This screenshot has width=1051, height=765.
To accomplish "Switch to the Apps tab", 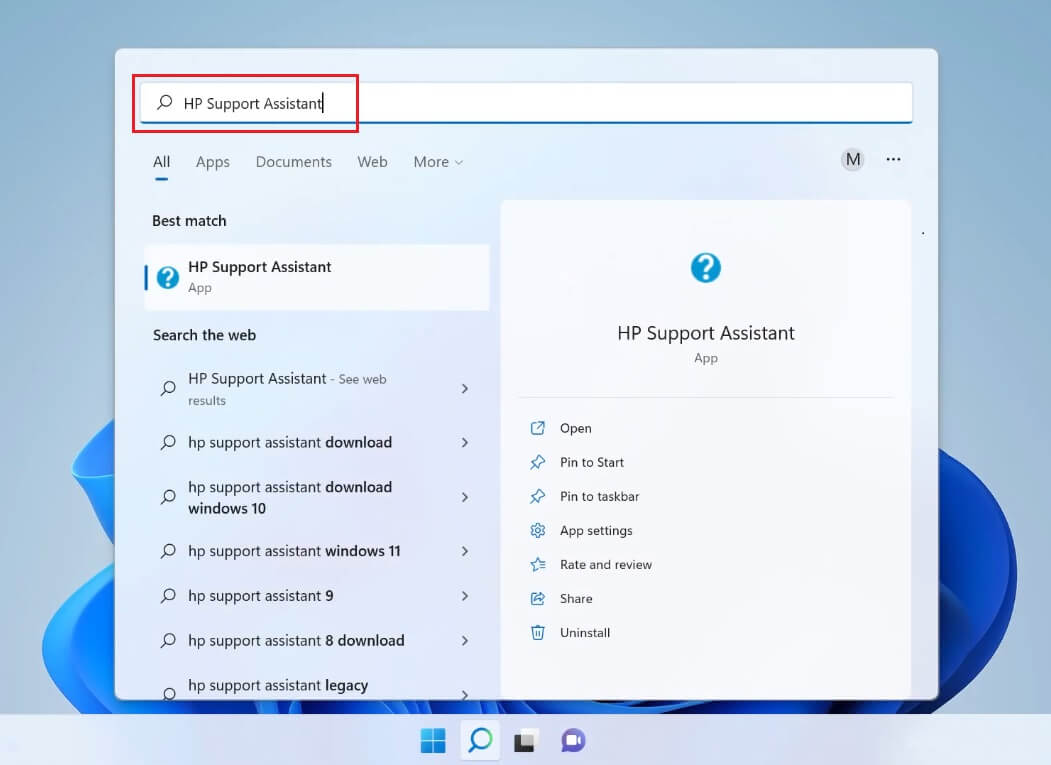I will coord(212,161).
